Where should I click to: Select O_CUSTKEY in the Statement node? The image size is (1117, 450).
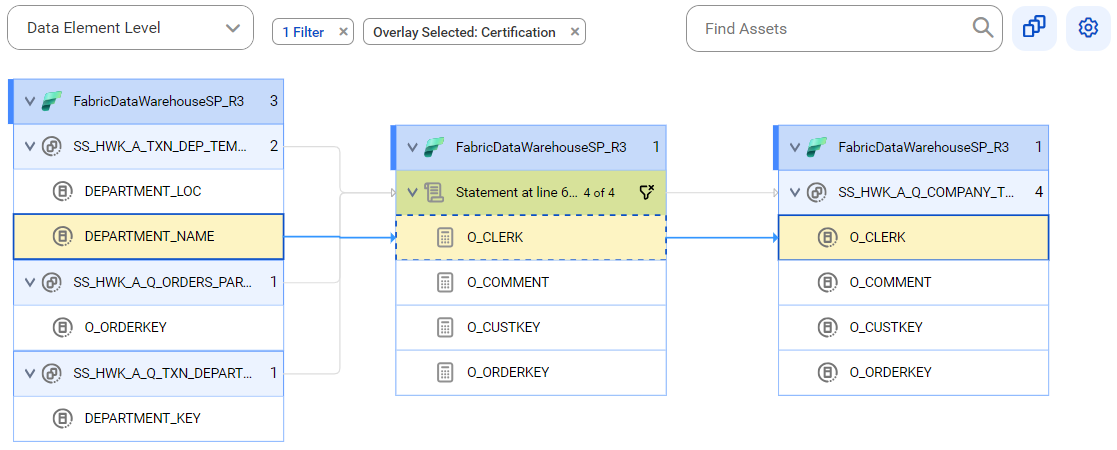531,328
